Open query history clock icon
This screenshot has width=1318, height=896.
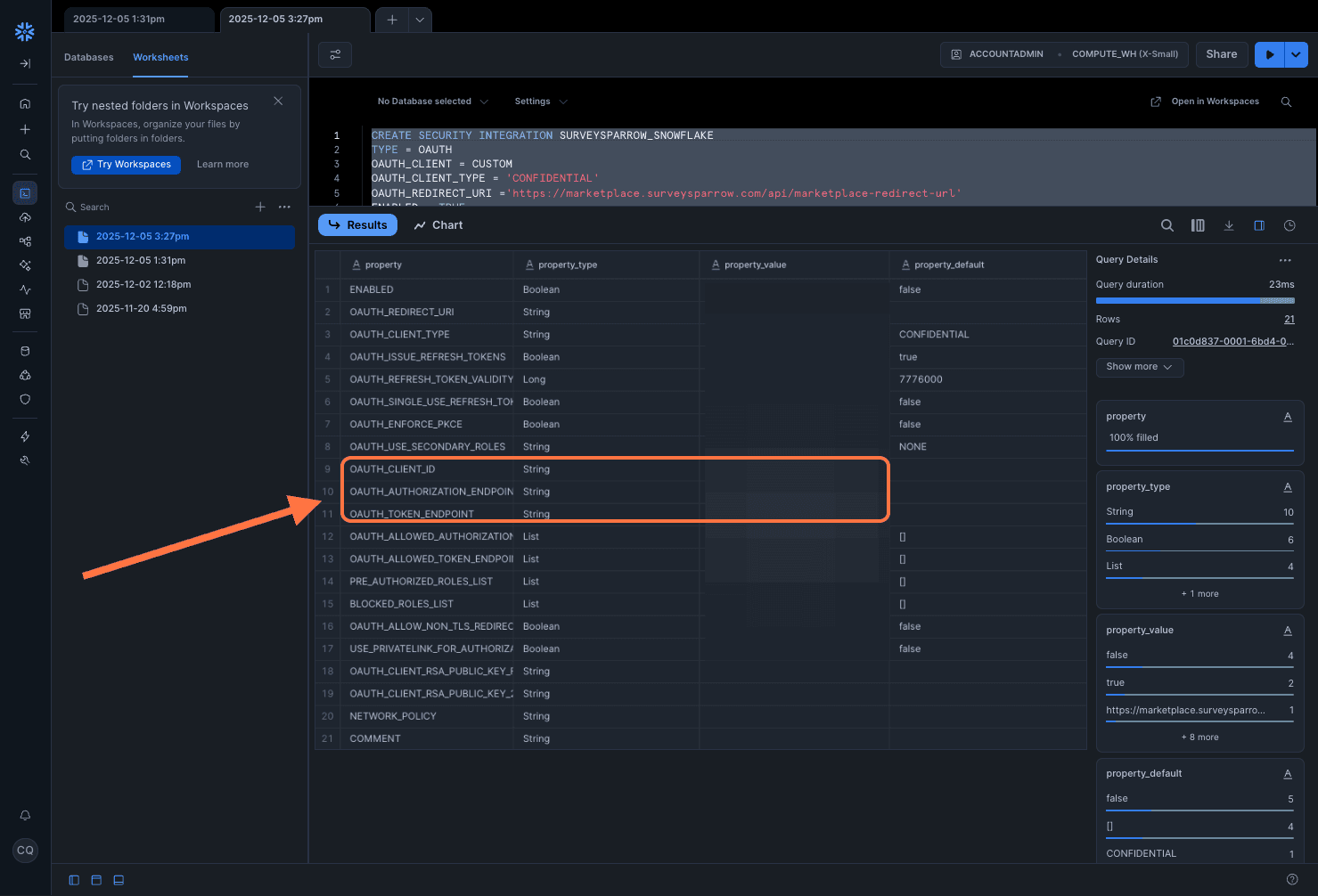point(1289,225)
